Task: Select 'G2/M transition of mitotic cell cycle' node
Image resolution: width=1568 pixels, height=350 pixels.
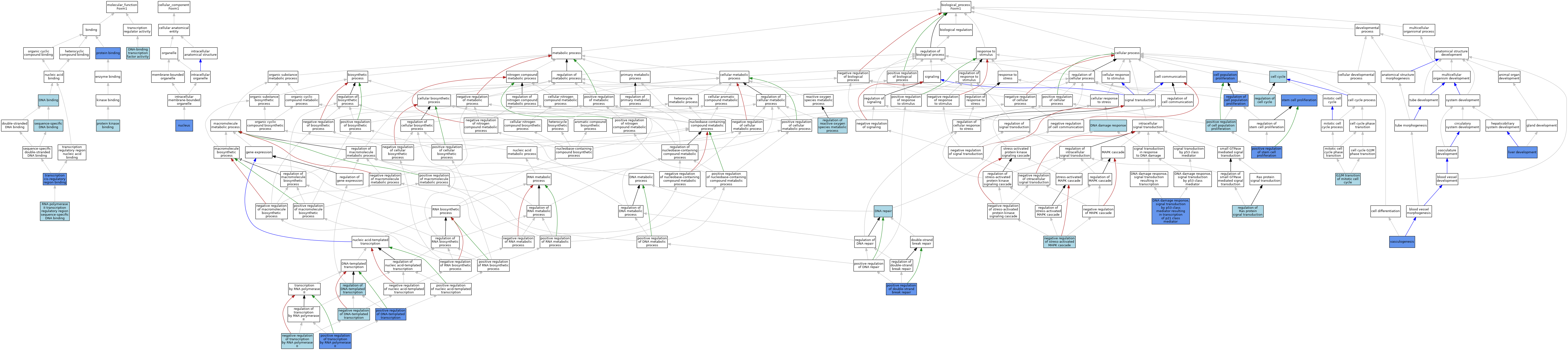Action: (1348, 179)
